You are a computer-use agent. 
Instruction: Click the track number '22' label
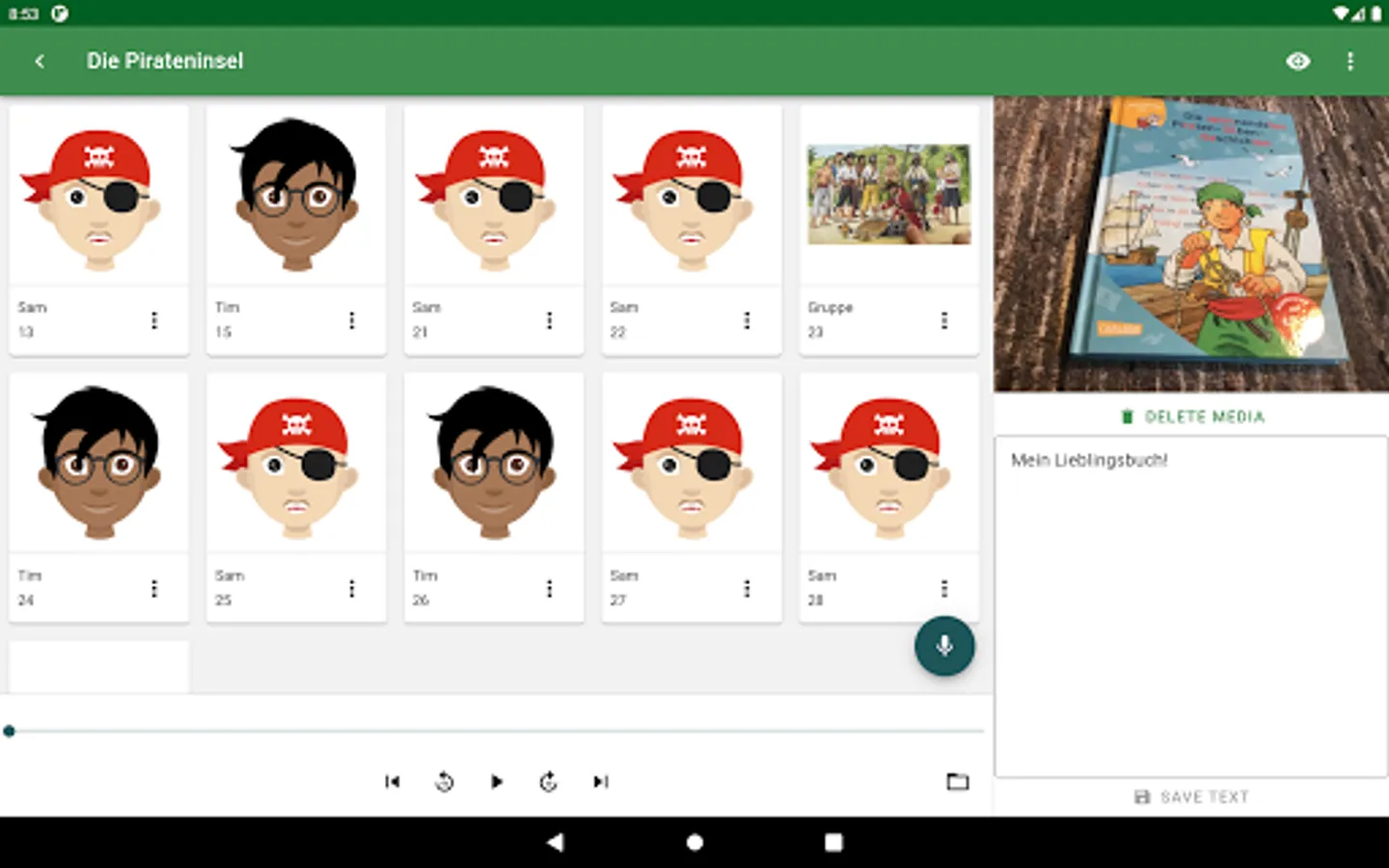click(618, 332)
